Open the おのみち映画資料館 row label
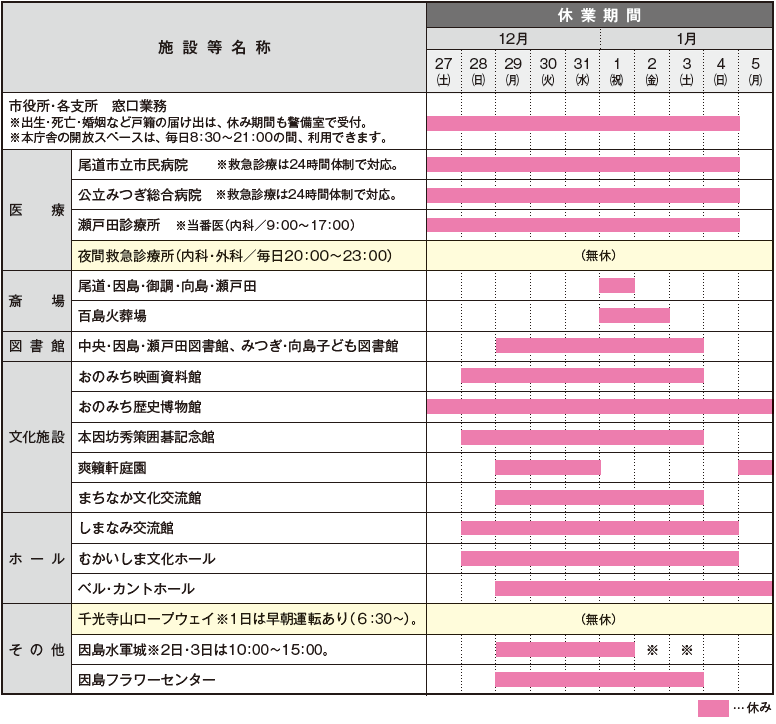 (140, 377)
